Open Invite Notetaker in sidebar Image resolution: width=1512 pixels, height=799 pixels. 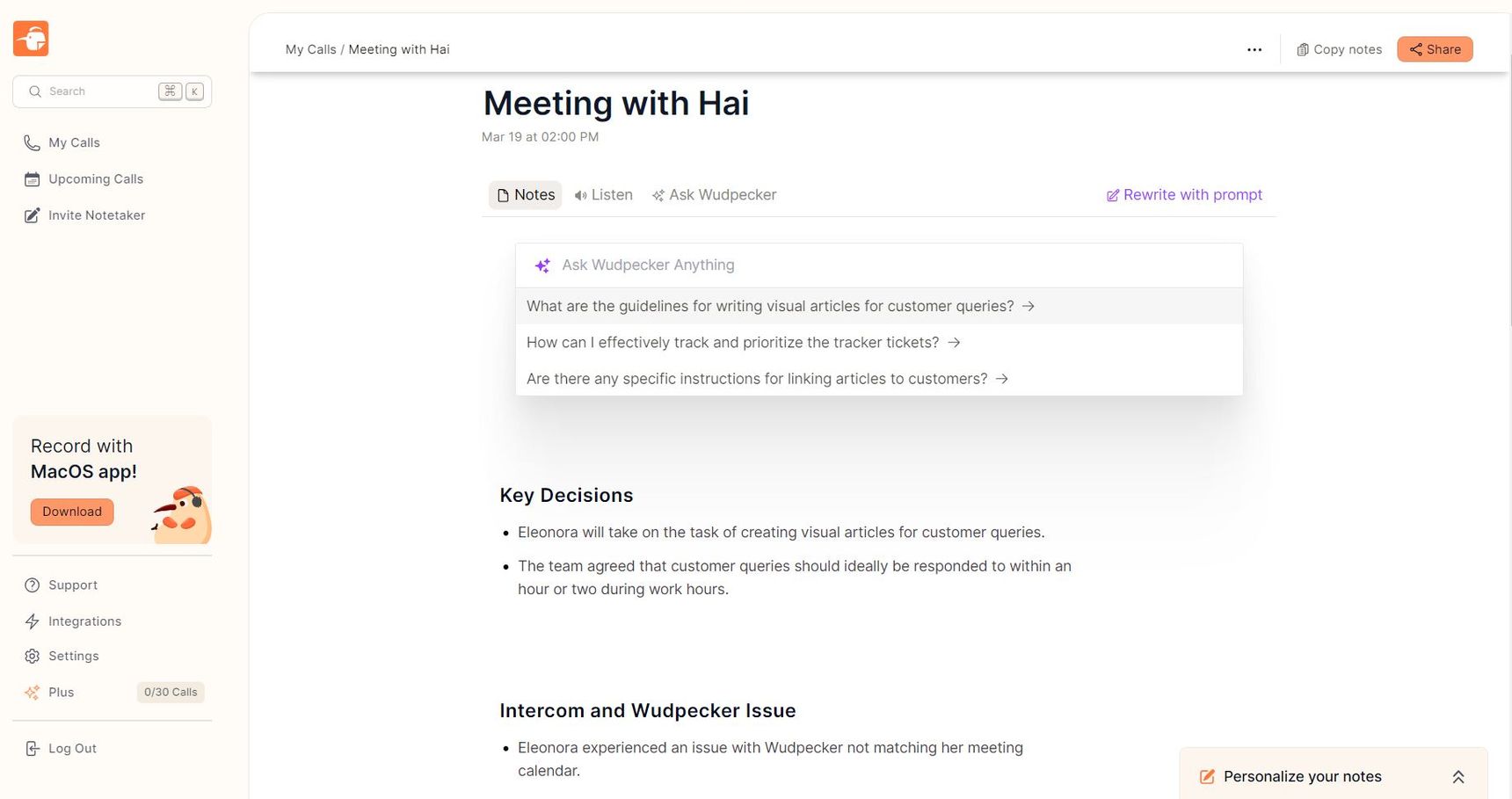point(97,215)
